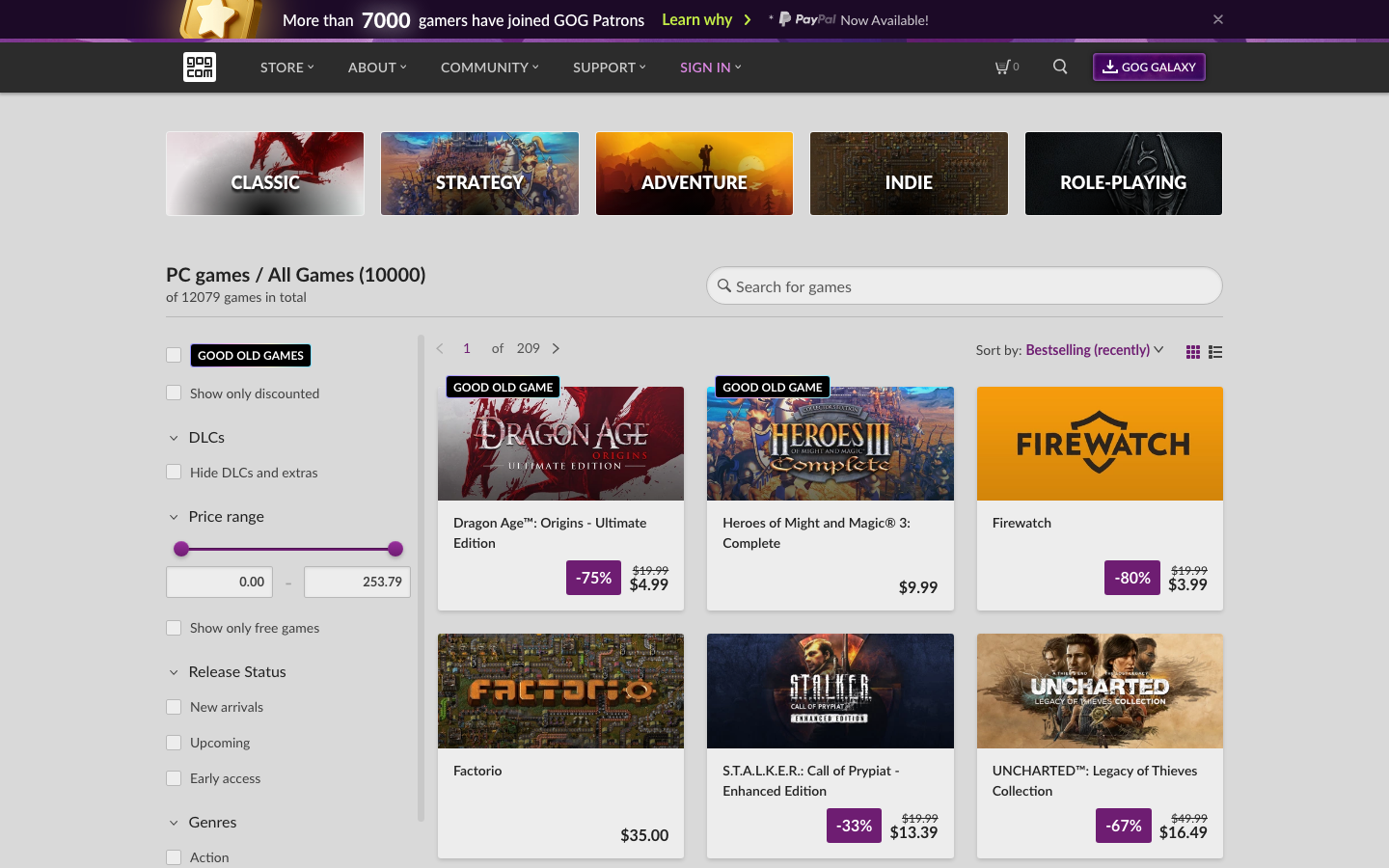Click the current page number 1 field

pyautogui.click(x=467, y=348)
